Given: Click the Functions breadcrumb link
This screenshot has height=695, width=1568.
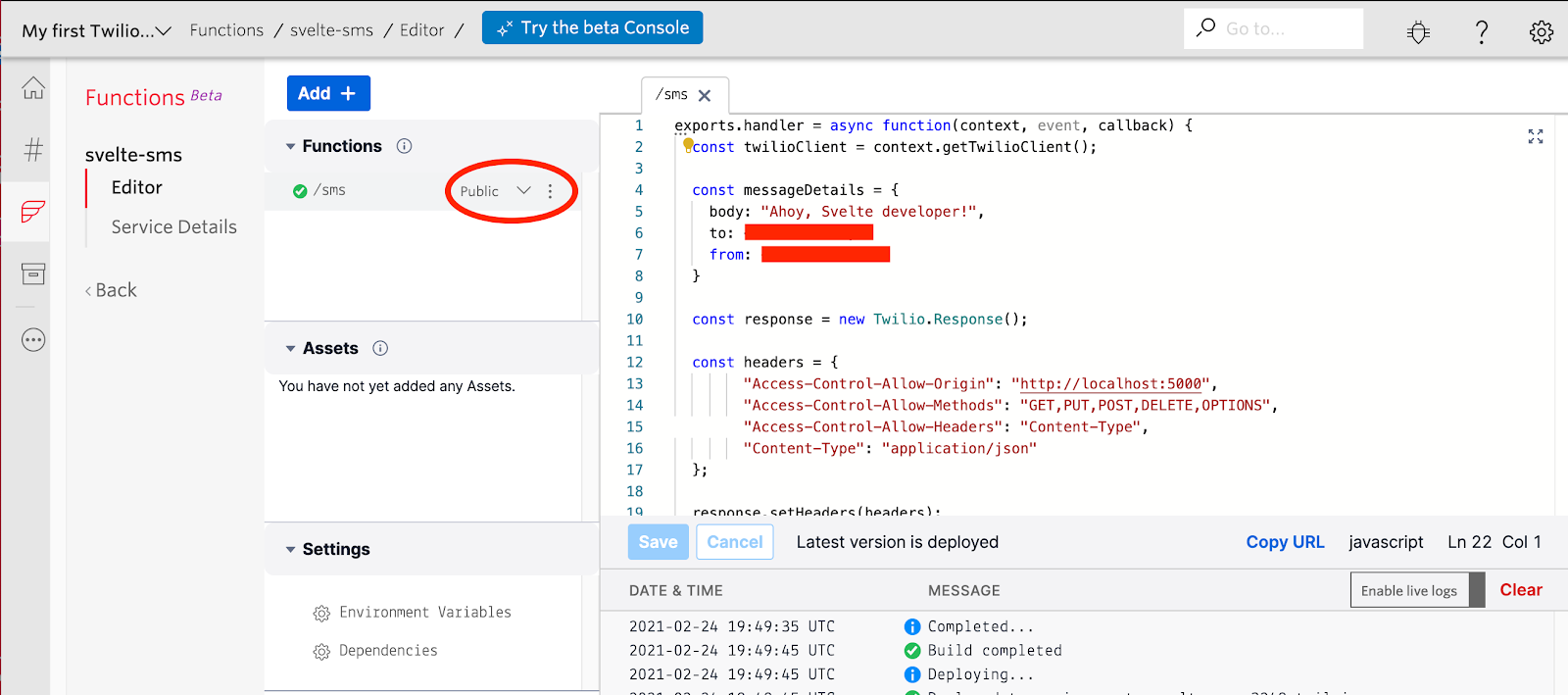Looking at the screenshot, I should [226, 30].
